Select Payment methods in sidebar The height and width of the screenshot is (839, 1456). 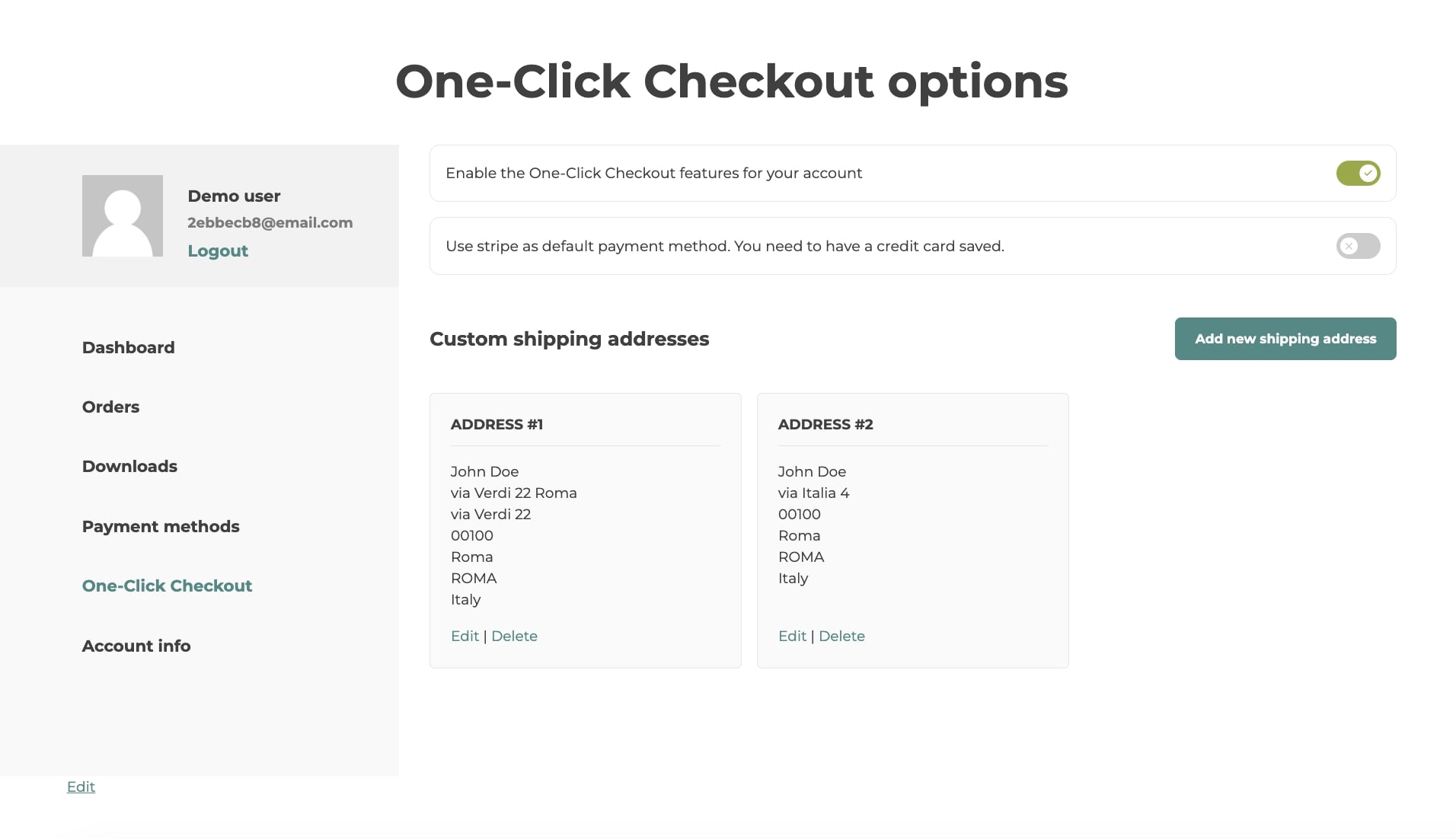click(161, 527)
